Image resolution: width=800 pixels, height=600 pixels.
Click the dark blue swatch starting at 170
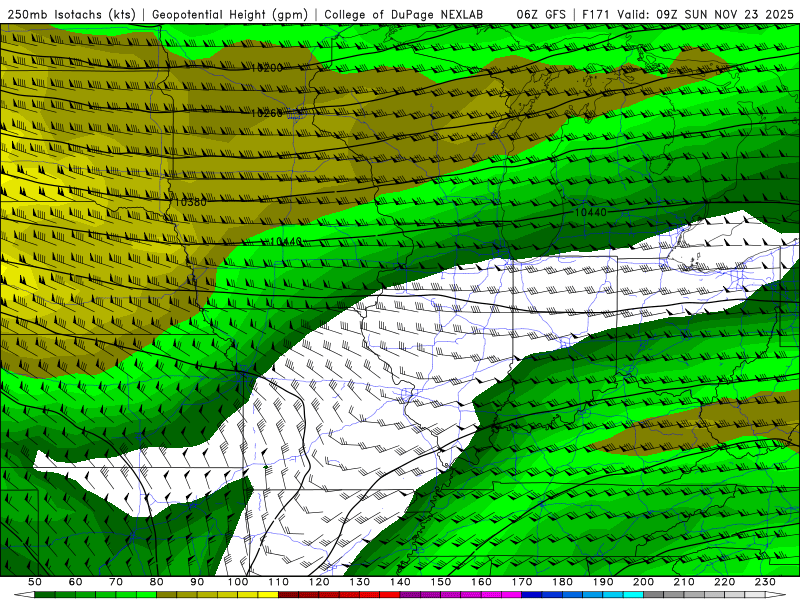(532, 594)
